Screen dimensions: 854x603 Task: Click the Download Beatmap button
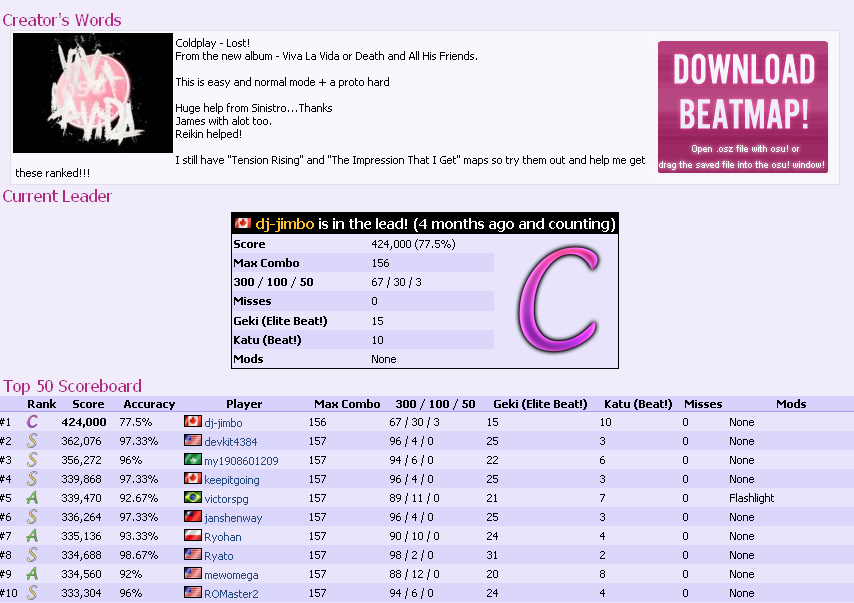(x=742, y=107)
